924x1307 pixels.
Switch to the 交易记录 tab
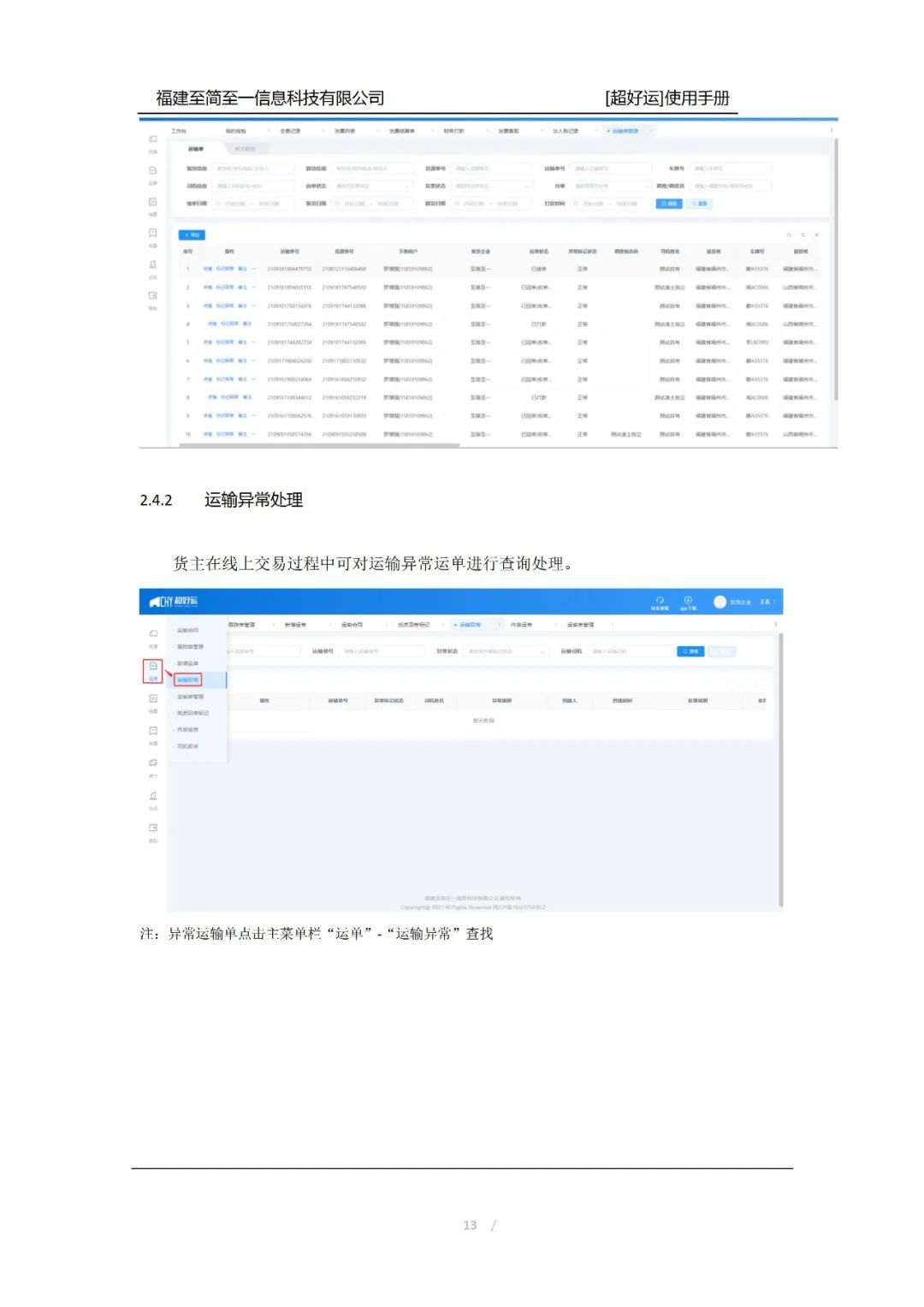[x=290, y=131]
